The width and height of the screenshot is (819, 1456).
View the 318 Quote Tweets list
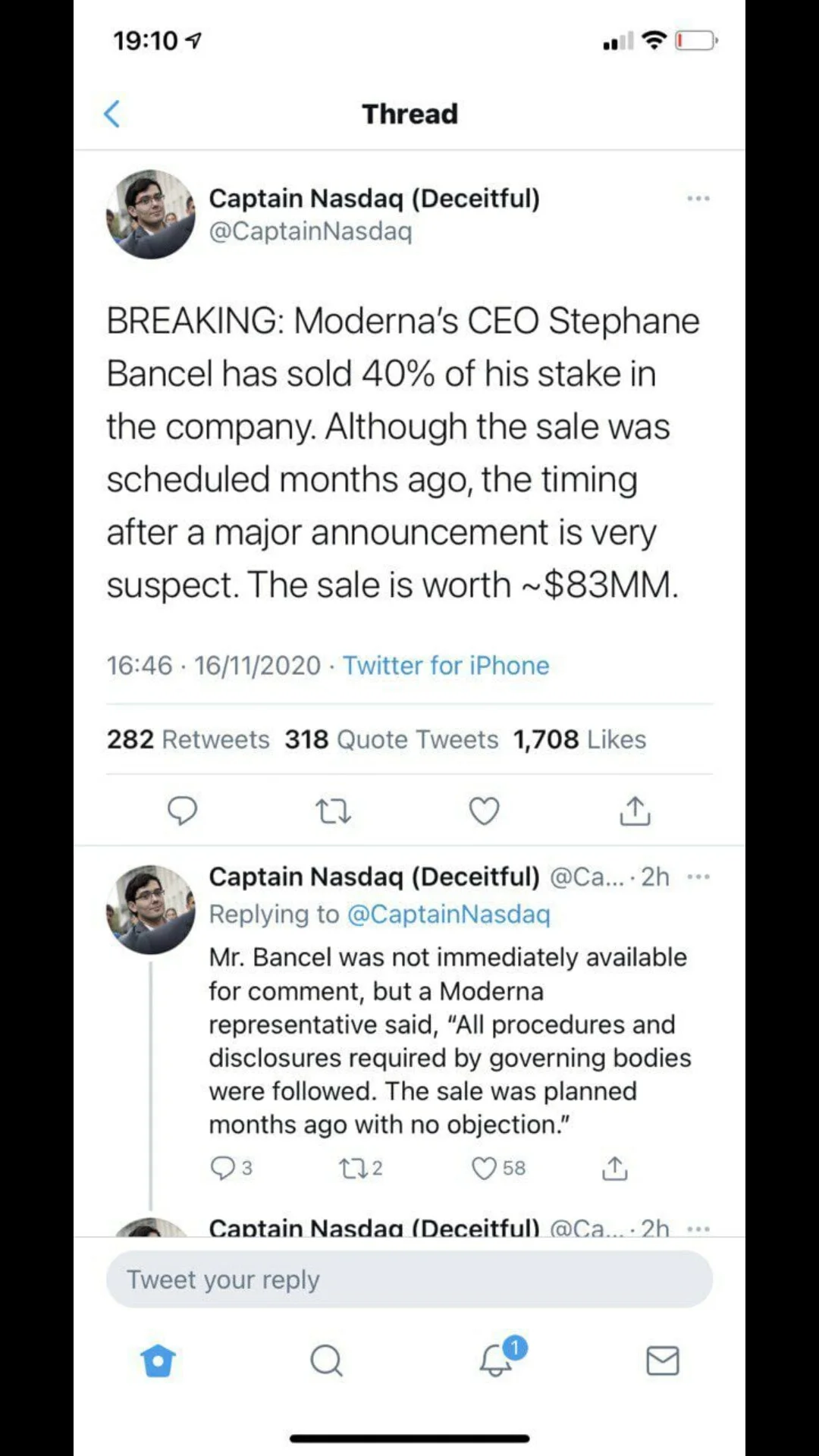pos(391,739)
